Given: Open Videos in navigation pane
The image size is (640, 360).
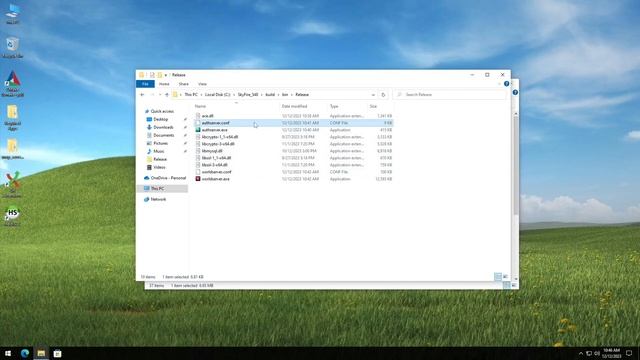Looking at the screenshot, I should 159,167.
